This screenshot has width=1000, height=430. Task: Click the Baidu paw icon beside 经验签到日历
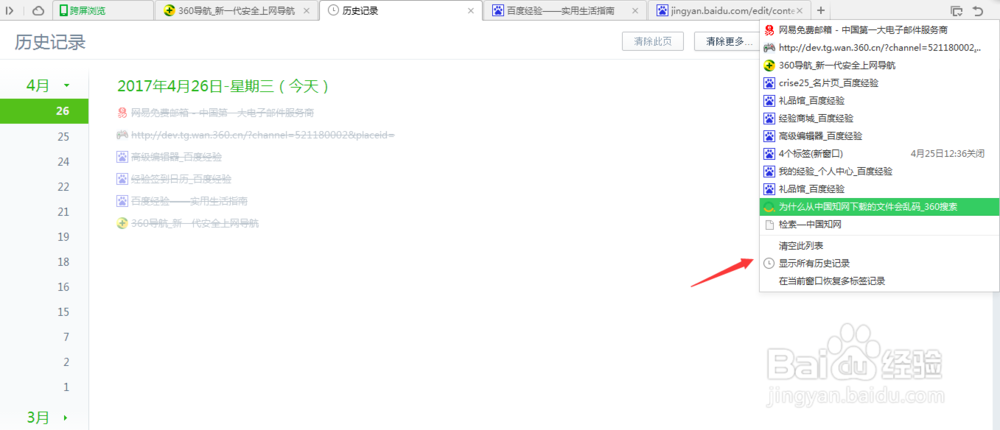(122, 179)
